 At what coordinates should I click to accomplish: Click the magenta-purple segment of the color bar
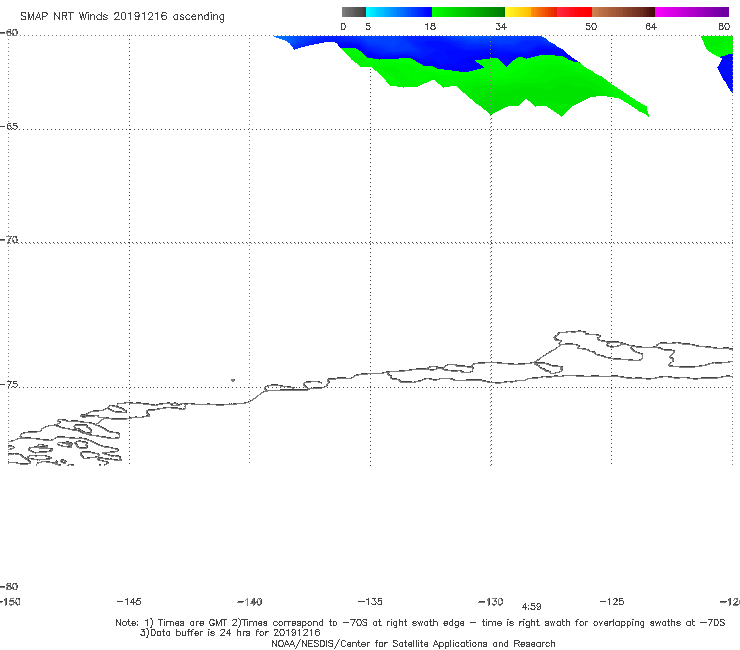click(692, 12)
